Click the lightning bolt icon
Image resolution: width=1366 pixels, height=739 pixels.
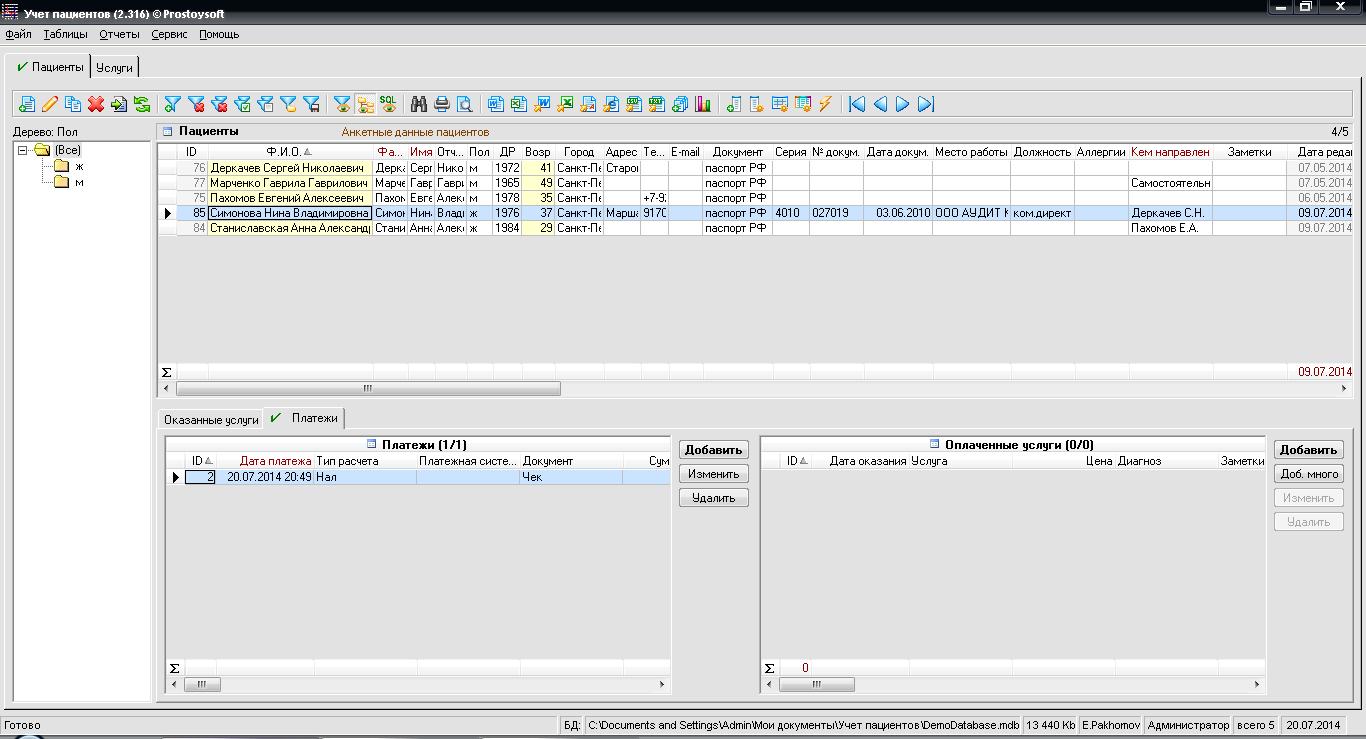(x=825, y=104)
